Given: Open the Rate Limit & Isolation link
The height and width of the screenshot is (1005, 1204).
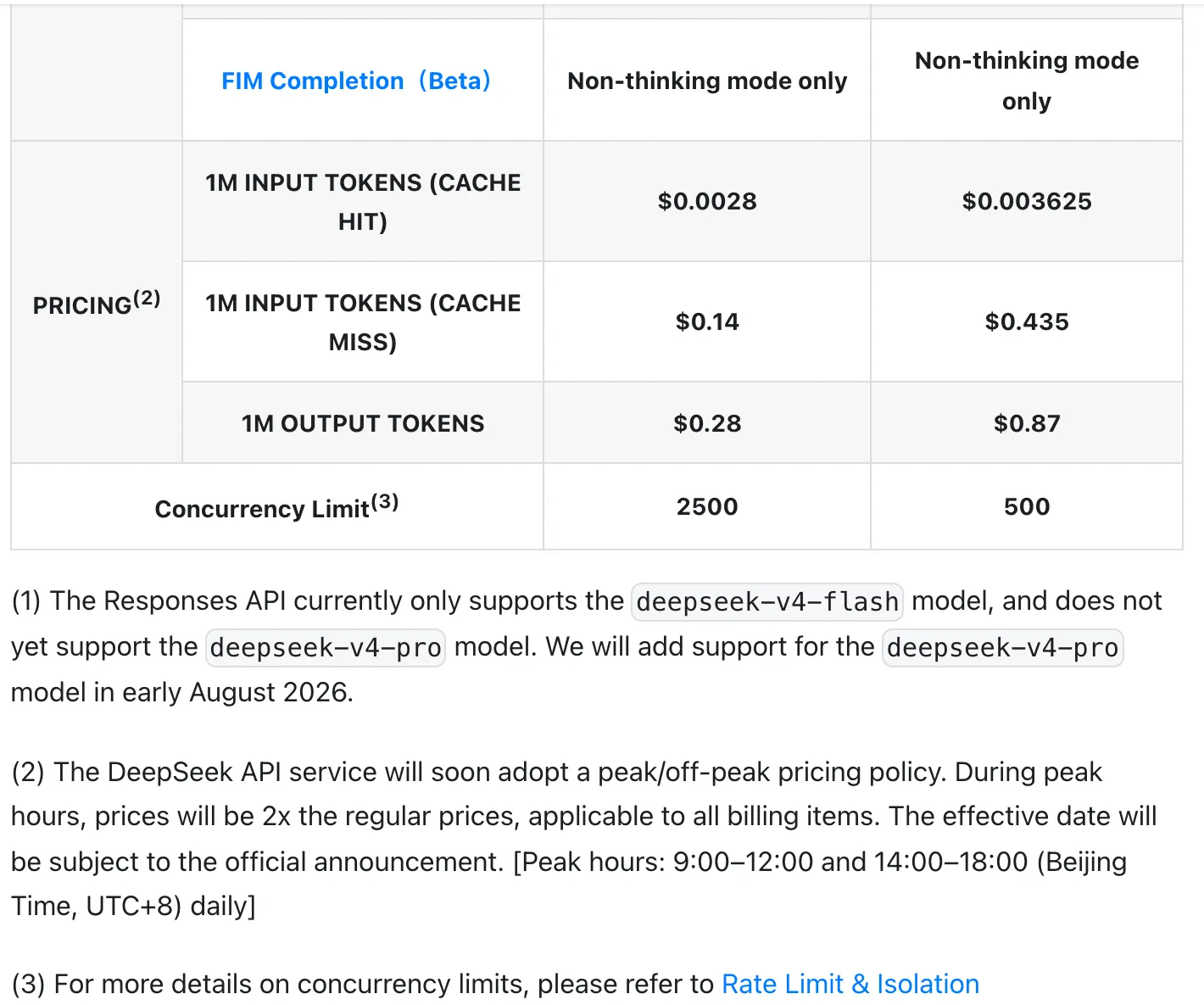Looking at the screenshot, I should pos(850,984).
